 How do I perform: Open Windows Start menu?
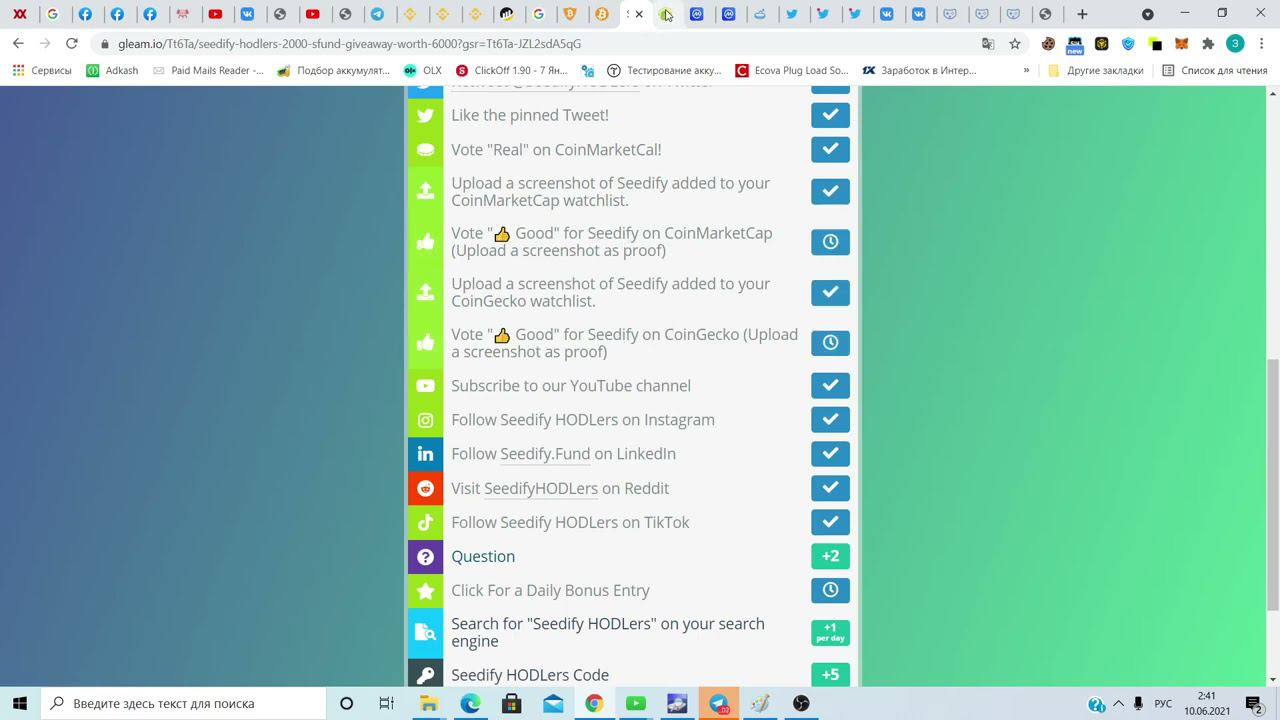(x=20, y=703)
